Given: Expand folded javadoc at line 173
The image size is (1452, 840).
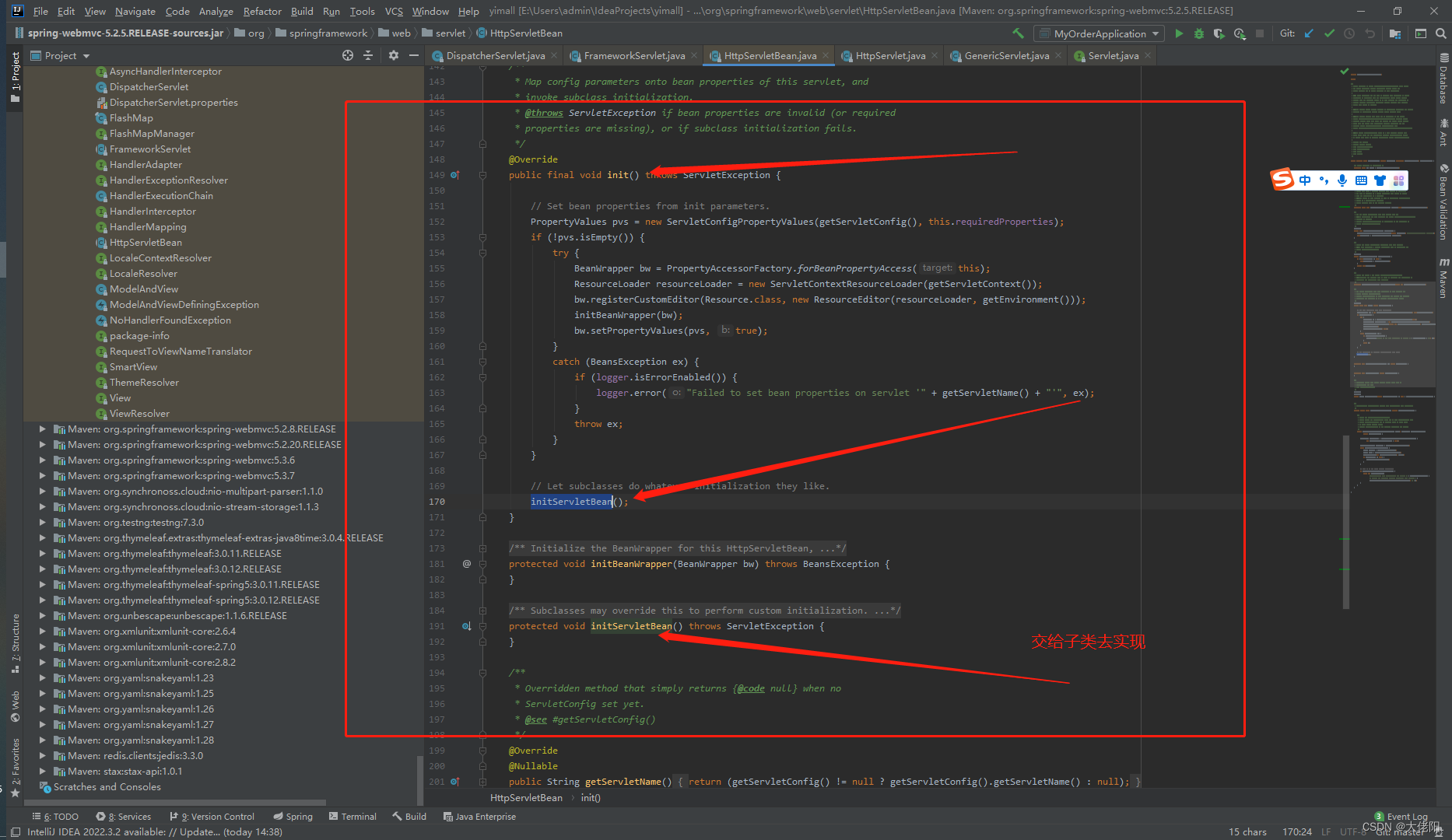Looking at the screenshot, I should coord(482,548).
